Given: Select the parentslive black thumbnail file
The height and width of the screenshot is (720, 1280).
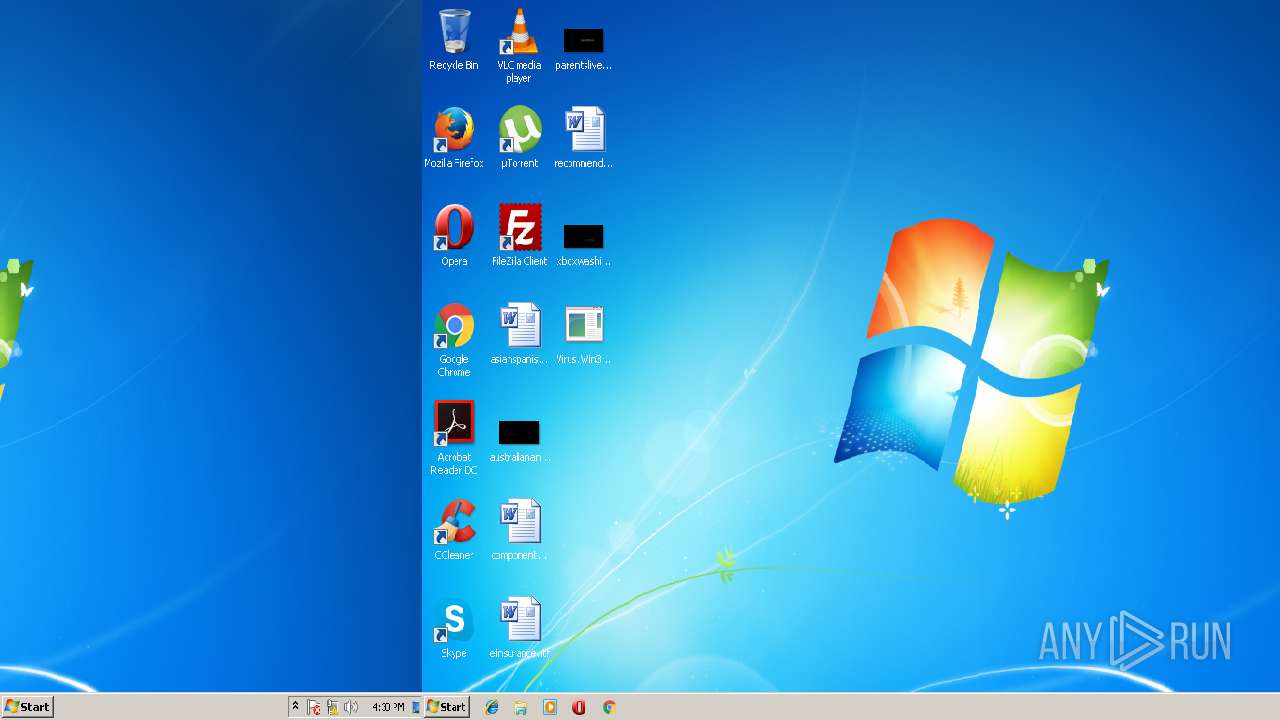Looking at the screenshot, I should tap(584, 48).
